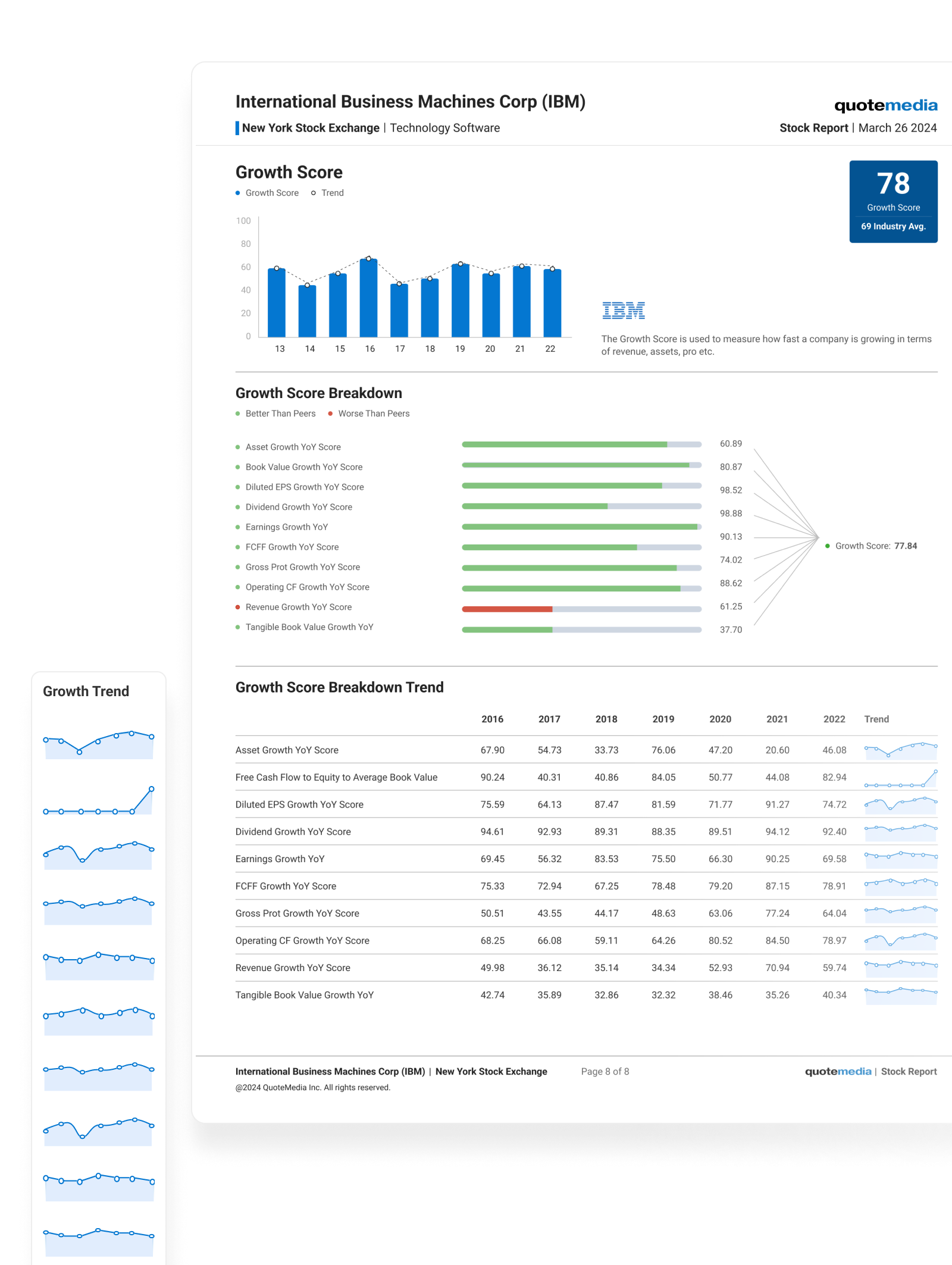The image size is (952, 1265).
Task: Click the Free Cash Flow to Equity row label
Action: [336, 778]
